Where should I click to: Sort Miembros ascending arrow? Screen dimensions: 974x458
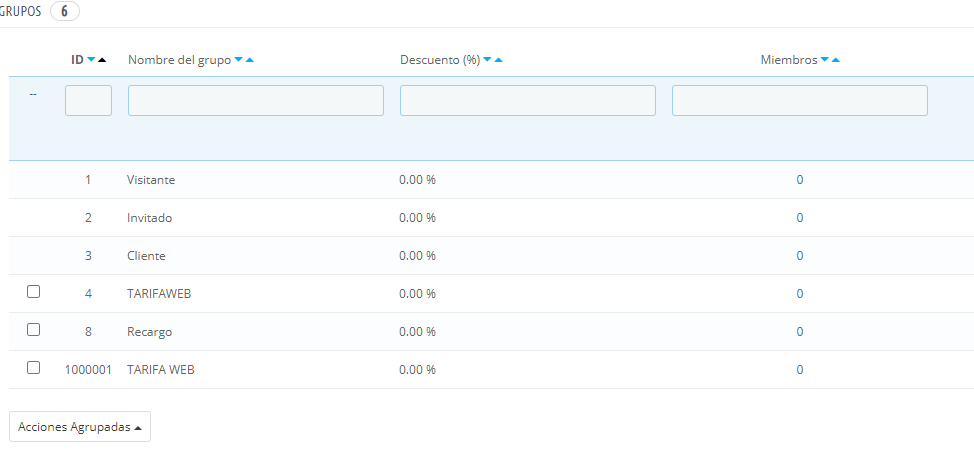tap(835, 60)
